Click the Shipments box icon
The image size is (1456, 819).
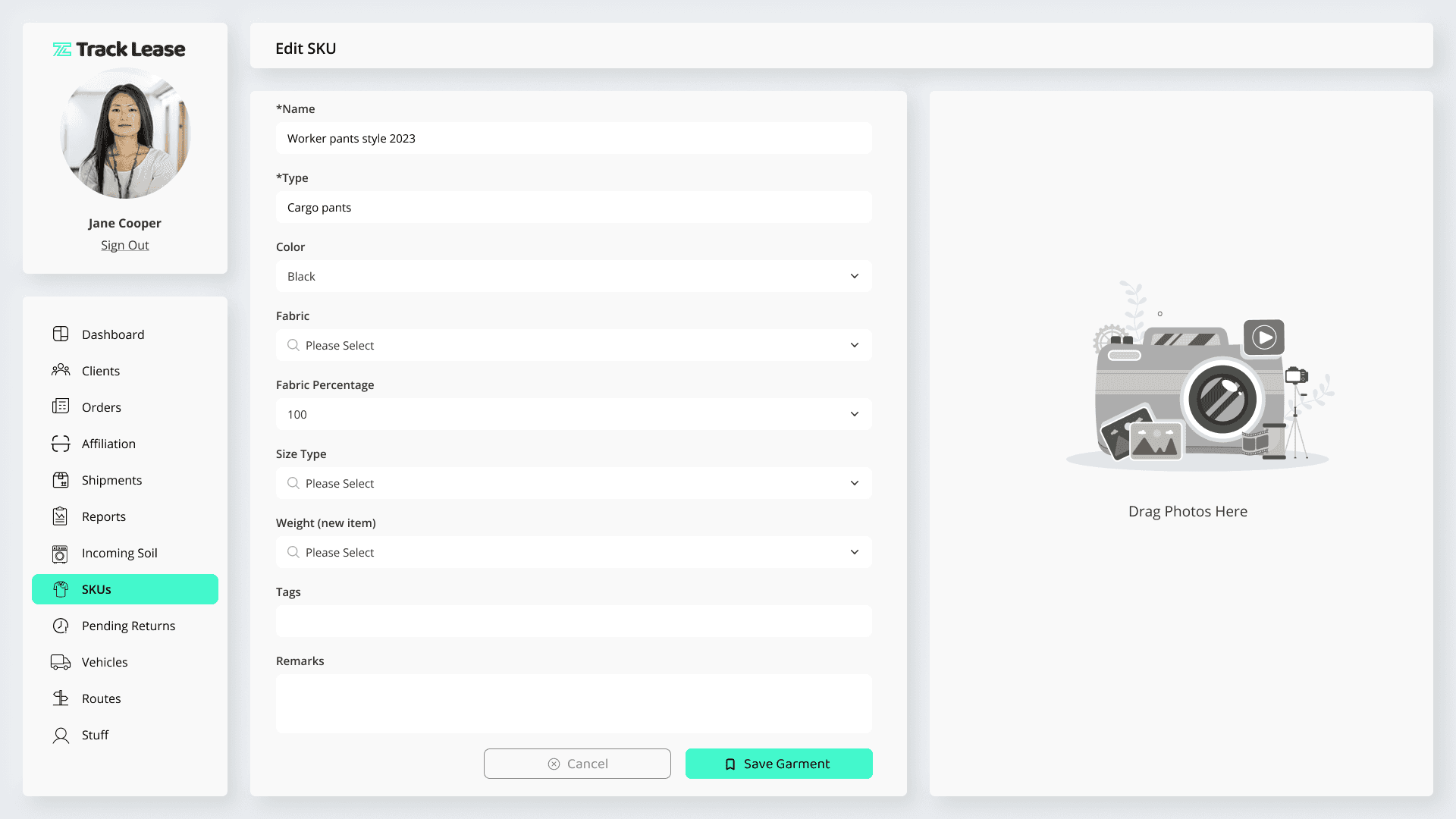(61, 480)
